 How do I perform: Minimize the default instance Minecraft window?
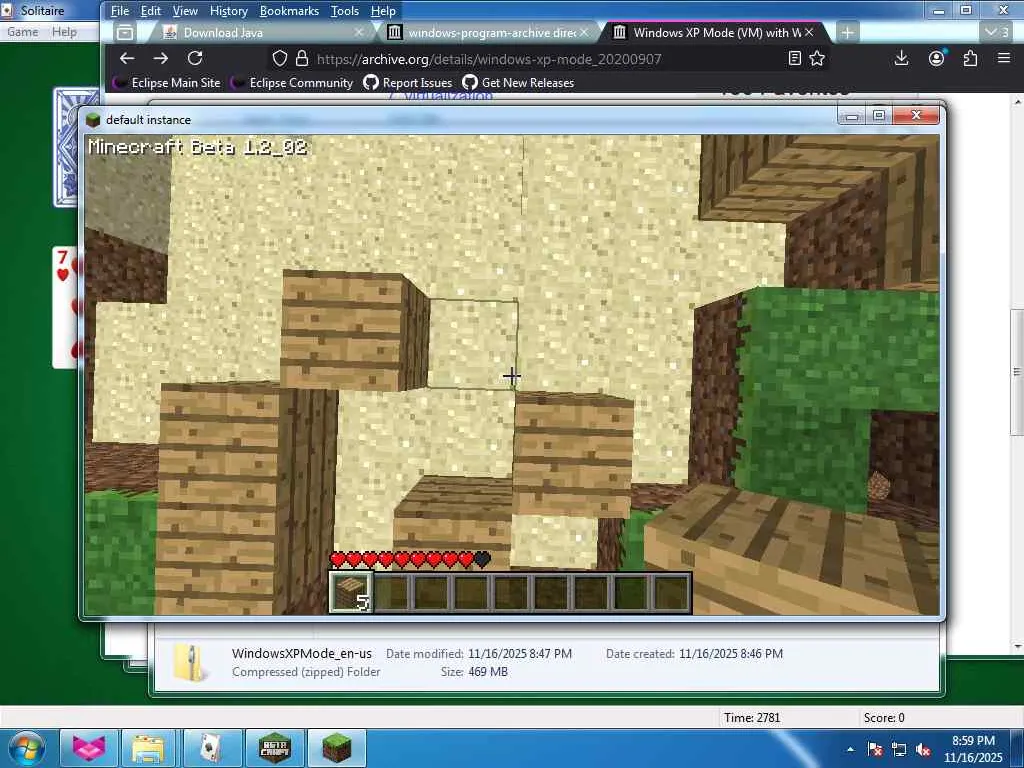pos(852,116)
